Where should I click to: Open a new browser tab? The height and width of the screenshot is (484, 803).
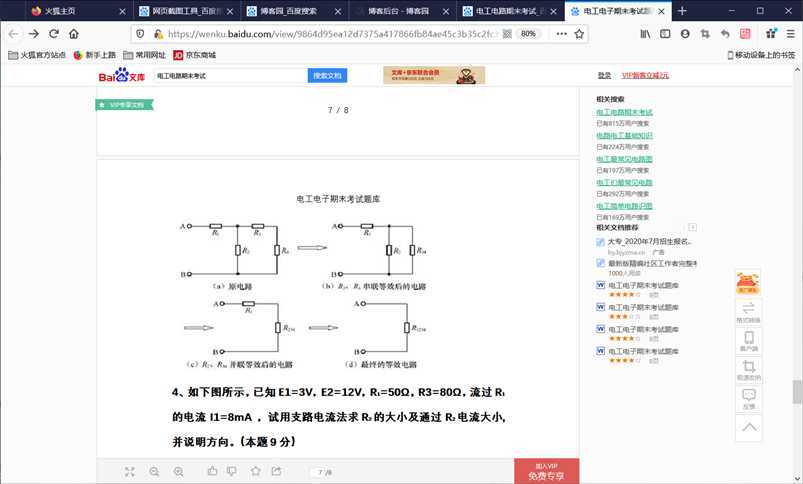coord(682,11)
